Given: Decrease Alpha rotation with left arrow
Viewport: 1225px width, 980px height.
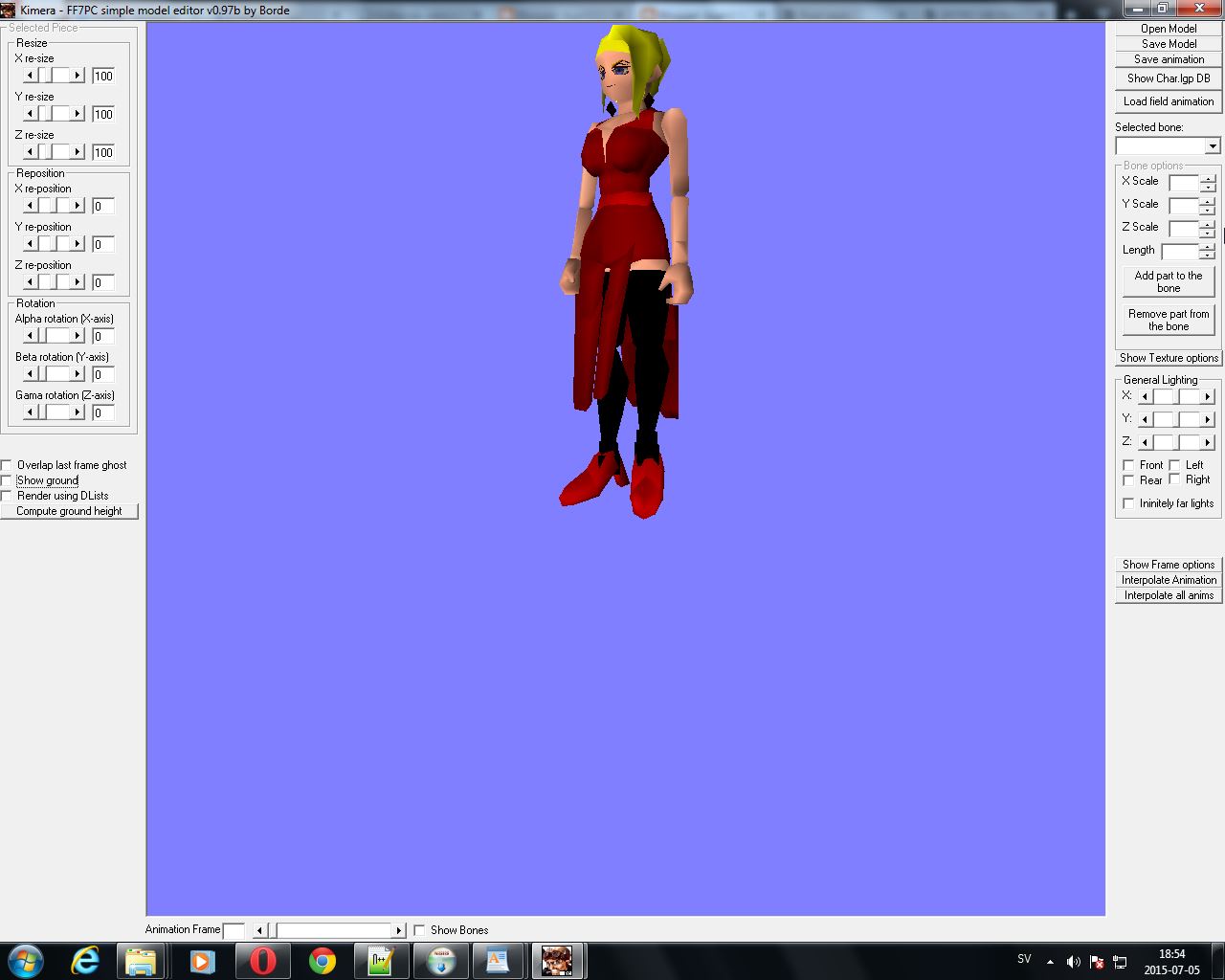Looking at the screenshot, I should 31,336.
